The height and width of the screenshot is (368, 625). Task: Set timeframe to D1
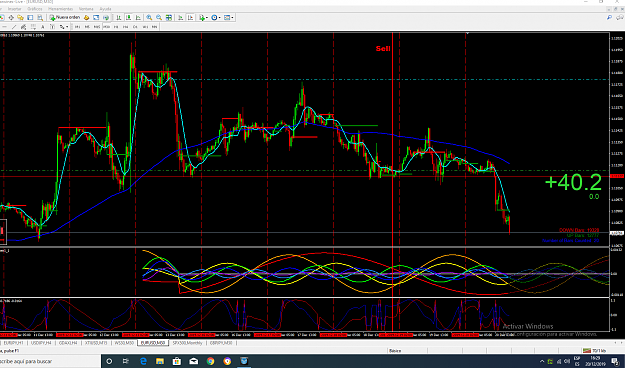pyautogui.click(x=135, y=27)
